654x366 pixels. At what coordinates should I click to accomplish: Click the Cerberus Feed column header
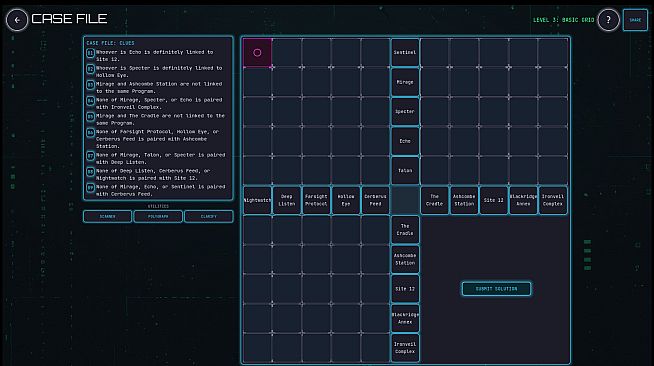point(375,200)
